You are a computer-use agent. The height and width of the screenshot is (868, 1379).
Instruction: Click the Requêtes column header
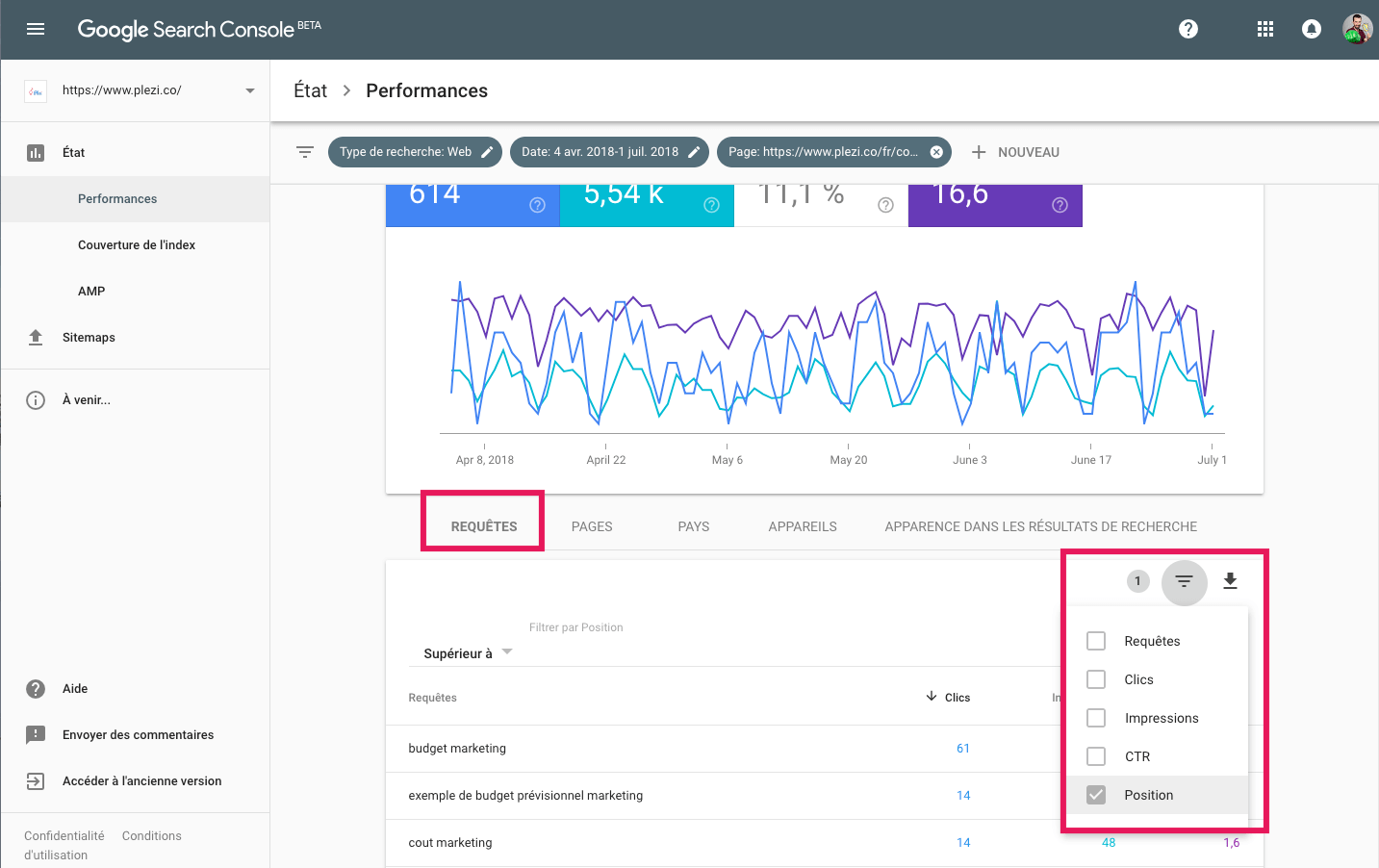click(x=433, y=698)
